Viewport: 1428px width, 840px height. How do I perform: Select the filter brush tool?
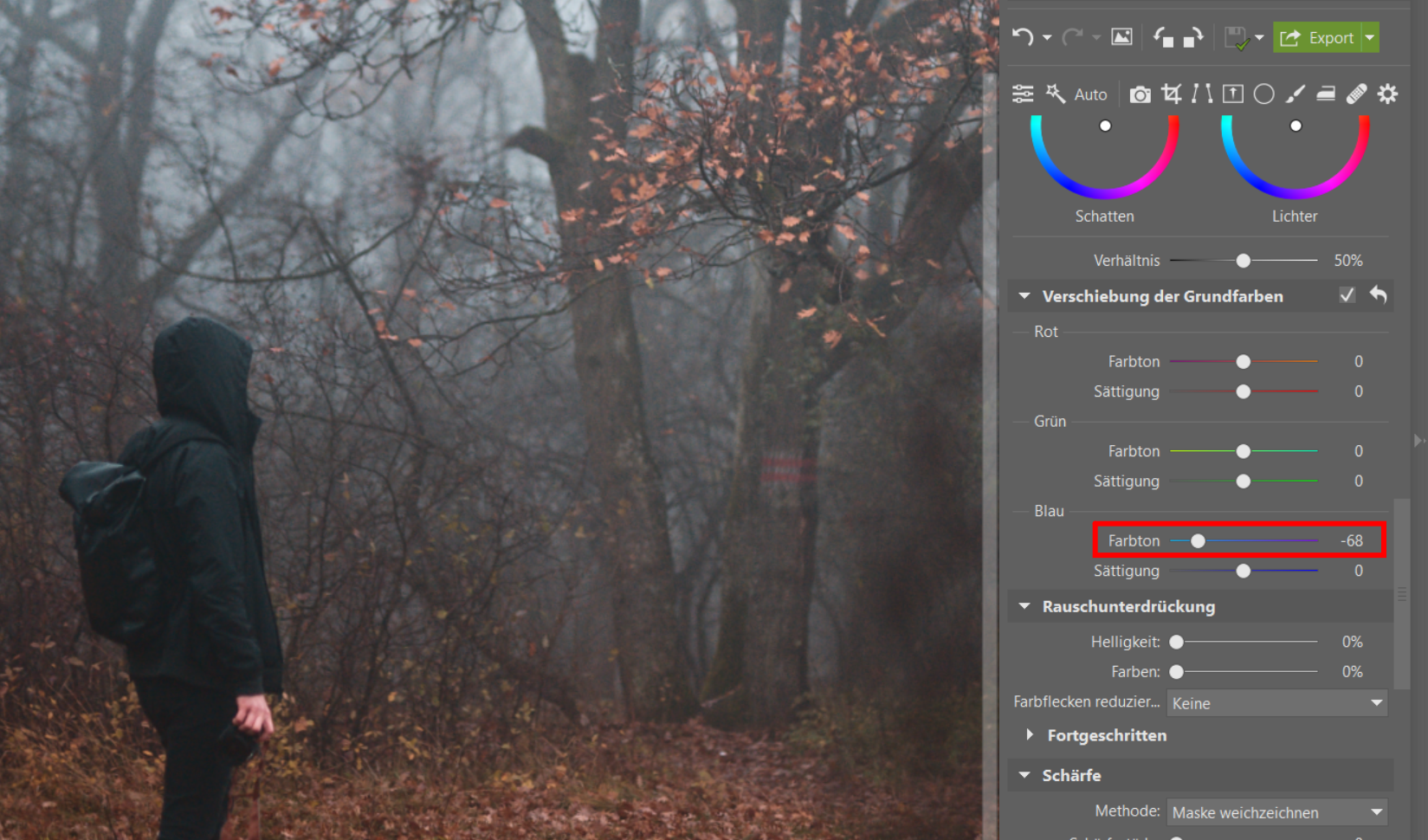(1295, 94)
